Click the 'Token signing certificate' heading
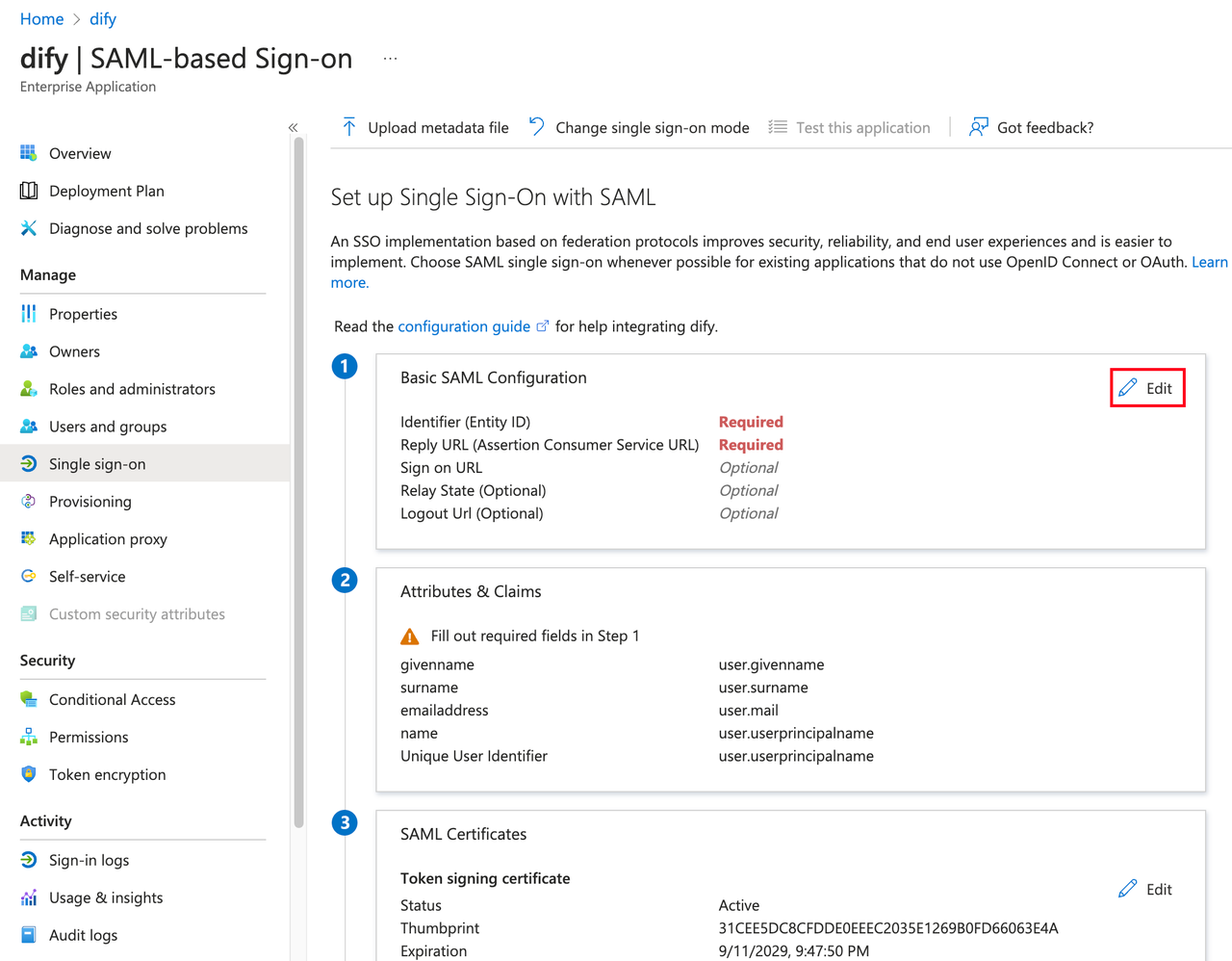 pyautogui.click(x=485, y=878)
